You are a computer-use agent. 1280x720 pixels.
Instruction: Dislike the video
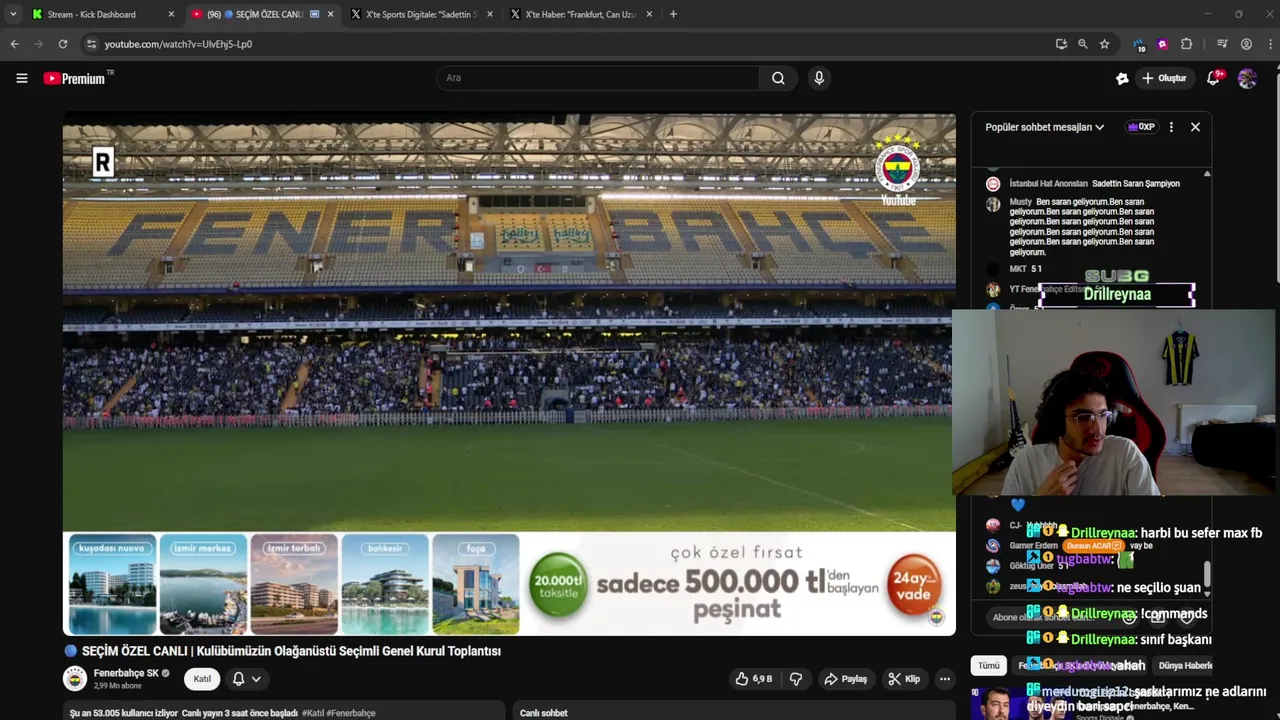point(796,679)
